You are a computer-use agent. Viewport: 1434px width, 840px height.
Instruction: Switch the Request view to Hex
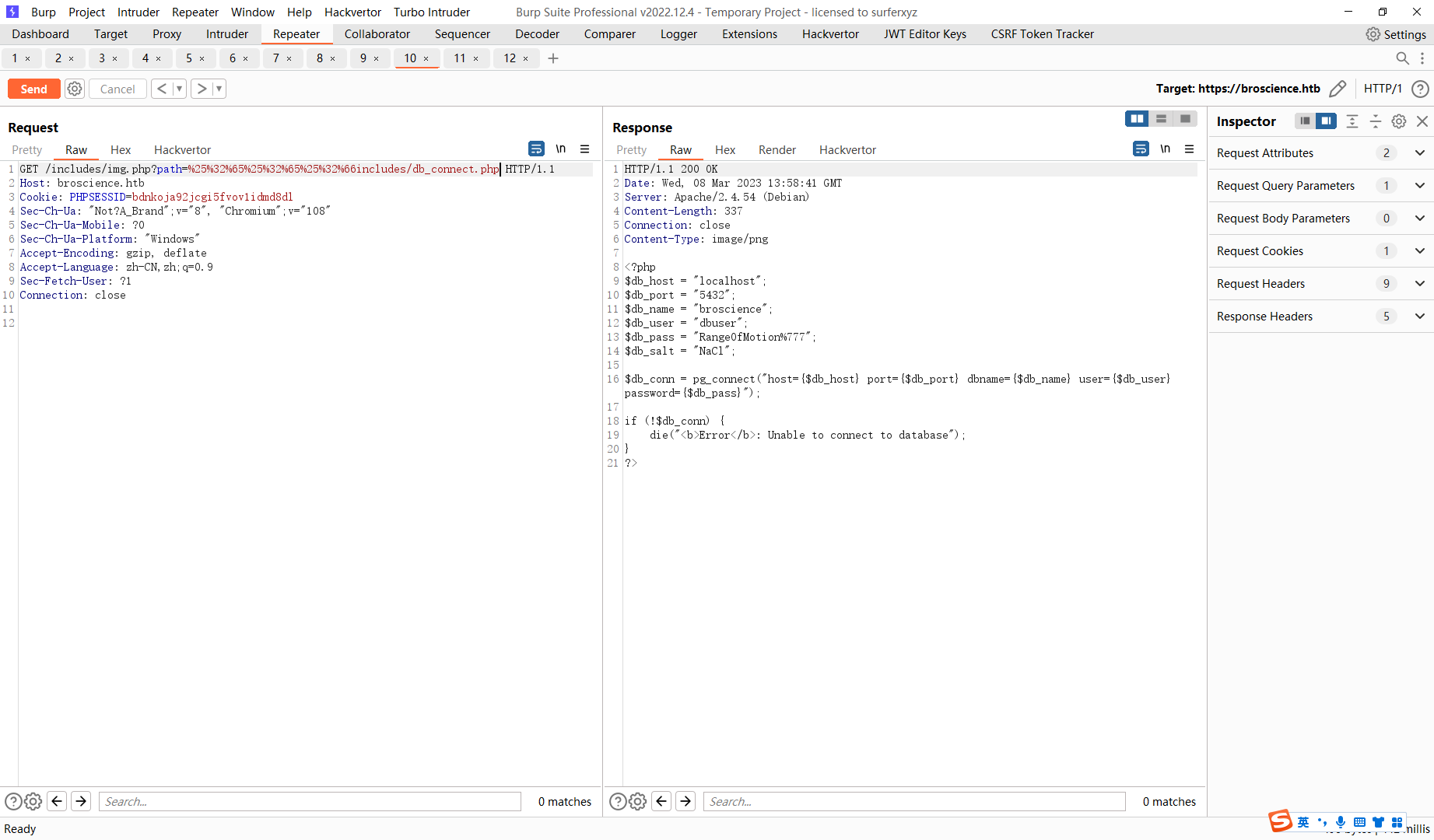coord(121,150)
